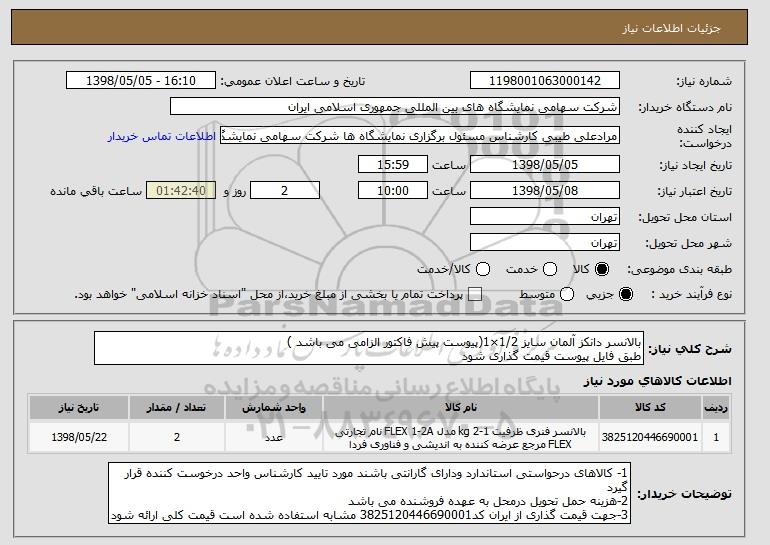Image resolution: width=770 pixels, height=545 pixels.
Task: Select the کالا radio button
Action: click(602, 269)
